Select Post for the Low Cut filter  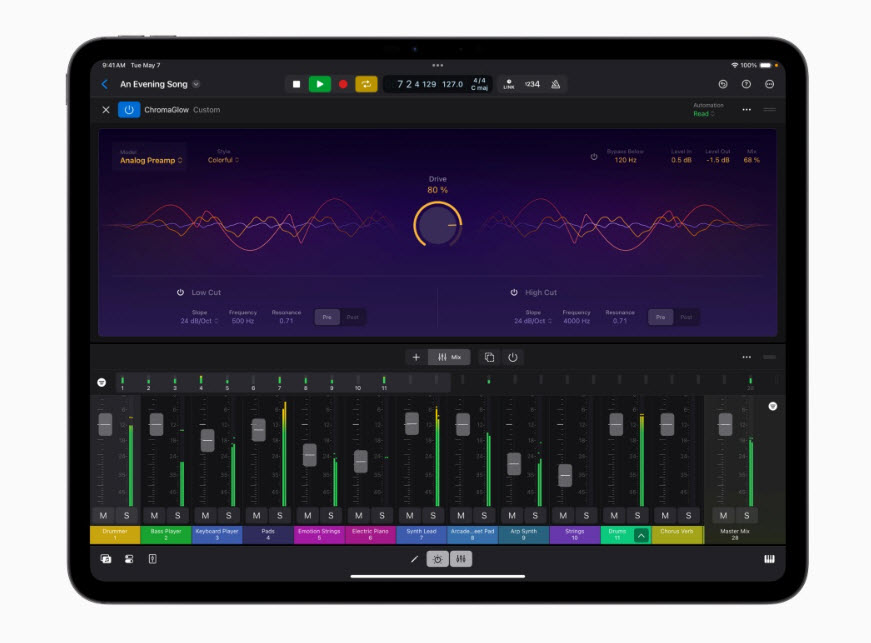[x=353, y=317]
